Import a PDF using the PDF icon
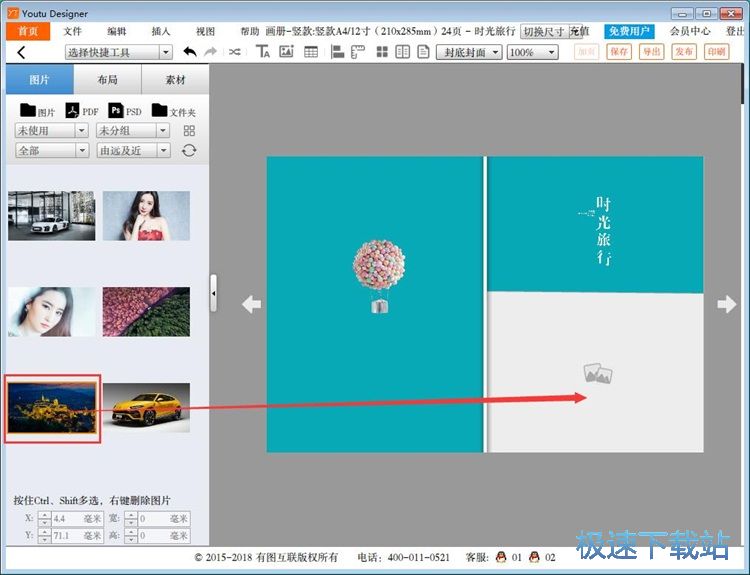The width and height of the screenshot is (750, 575). tap(82, 111)
